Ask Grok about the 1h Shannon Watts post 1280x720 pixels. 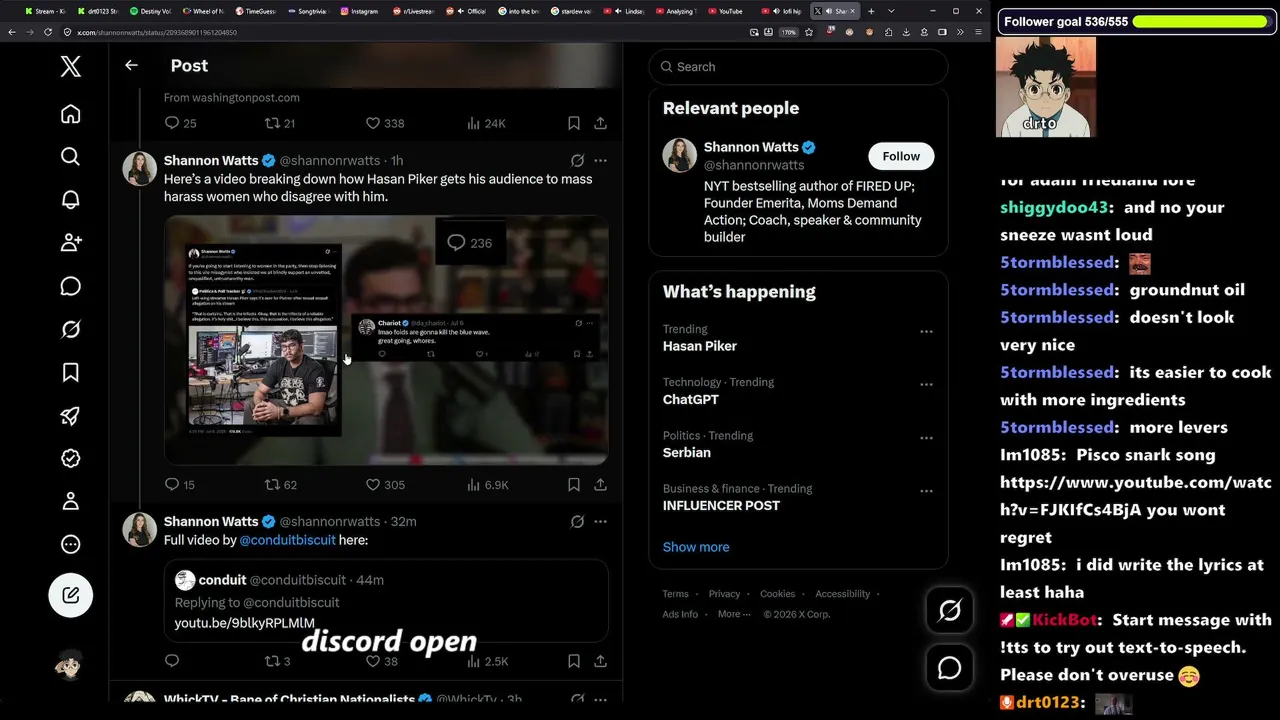[577, 160]
